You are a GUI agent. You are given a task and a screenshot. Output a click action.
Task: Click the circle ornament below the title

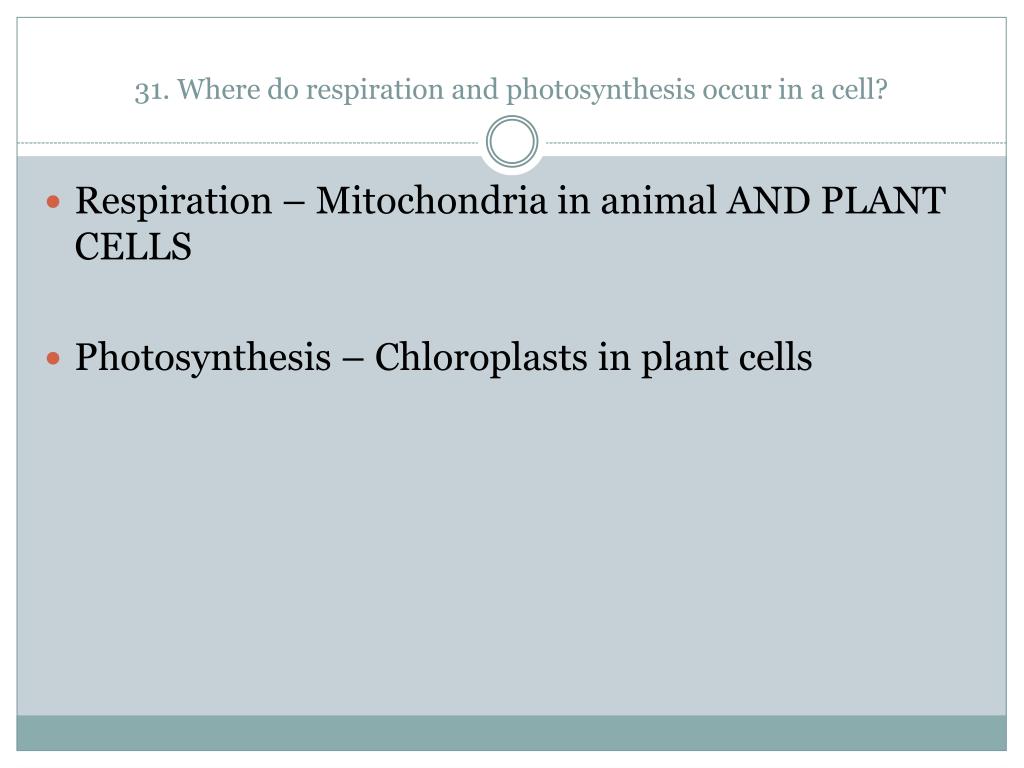(x=512, y=142)
